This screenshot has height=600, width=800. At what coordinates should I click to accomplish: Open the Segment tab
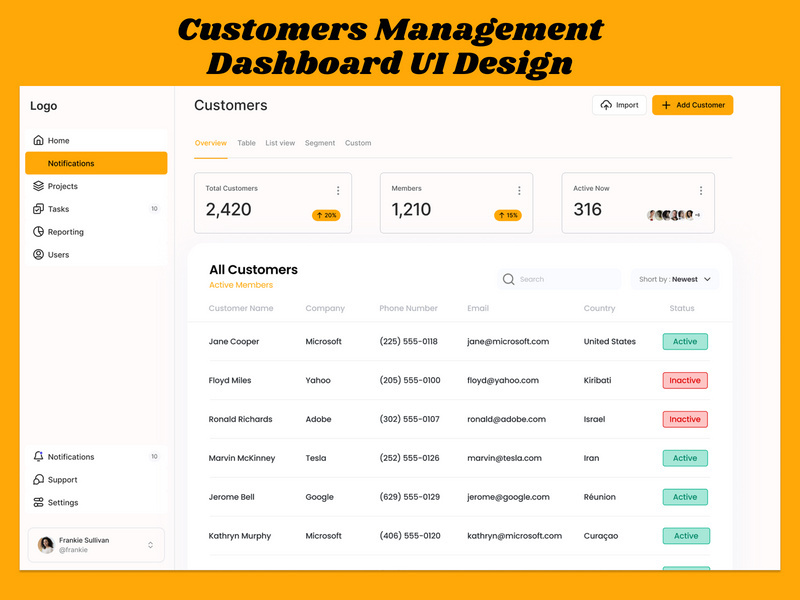320,143
